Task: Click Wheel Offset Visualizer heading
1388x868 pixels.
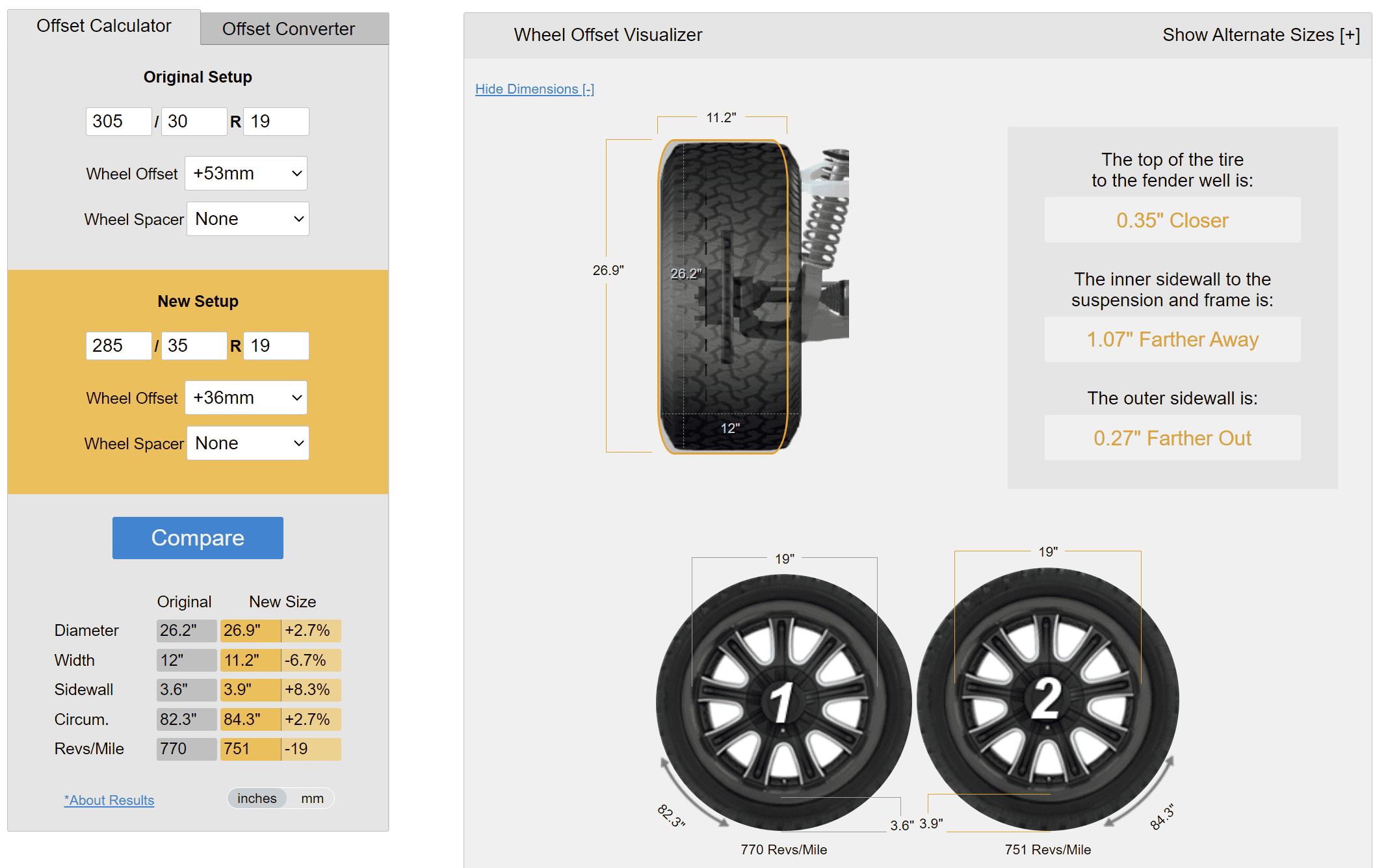Action: pyautogui.click(x=608, y=35)
